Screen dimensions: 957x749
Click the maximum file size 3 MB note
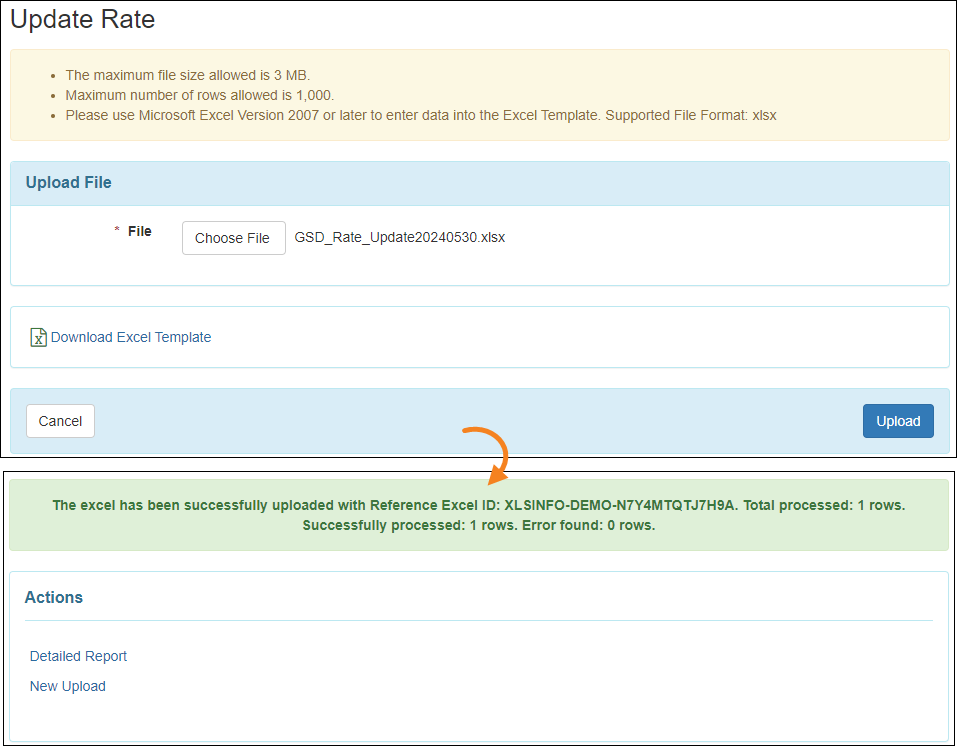click(x=187, y=75)
